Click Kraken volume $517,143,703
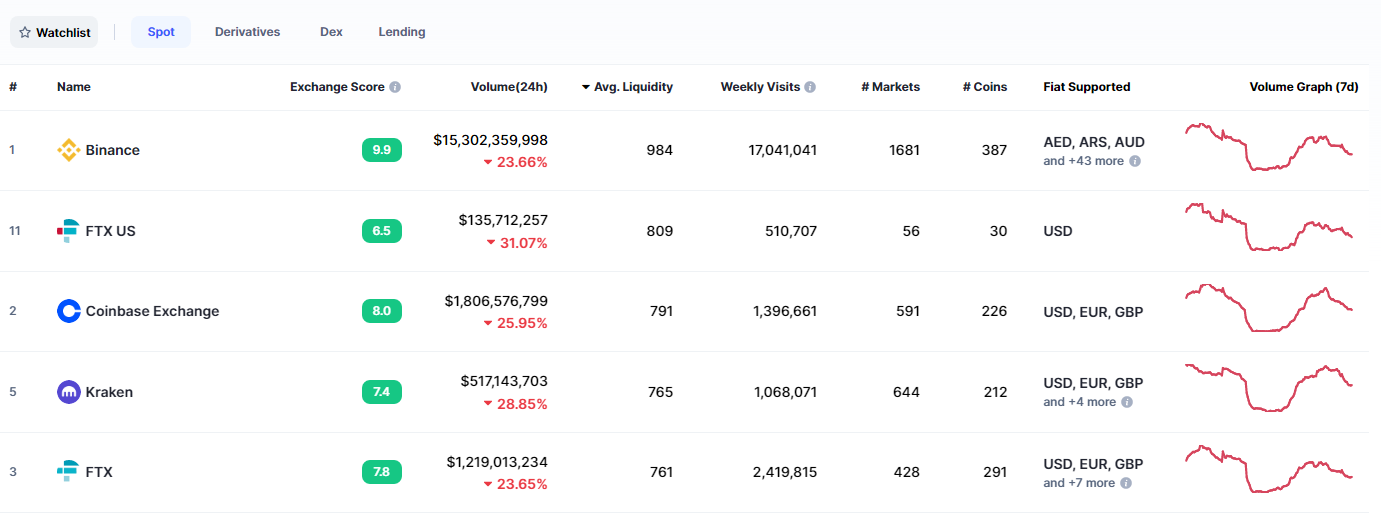The width and height of the screenshot is (1381, 516). (504, 381)
